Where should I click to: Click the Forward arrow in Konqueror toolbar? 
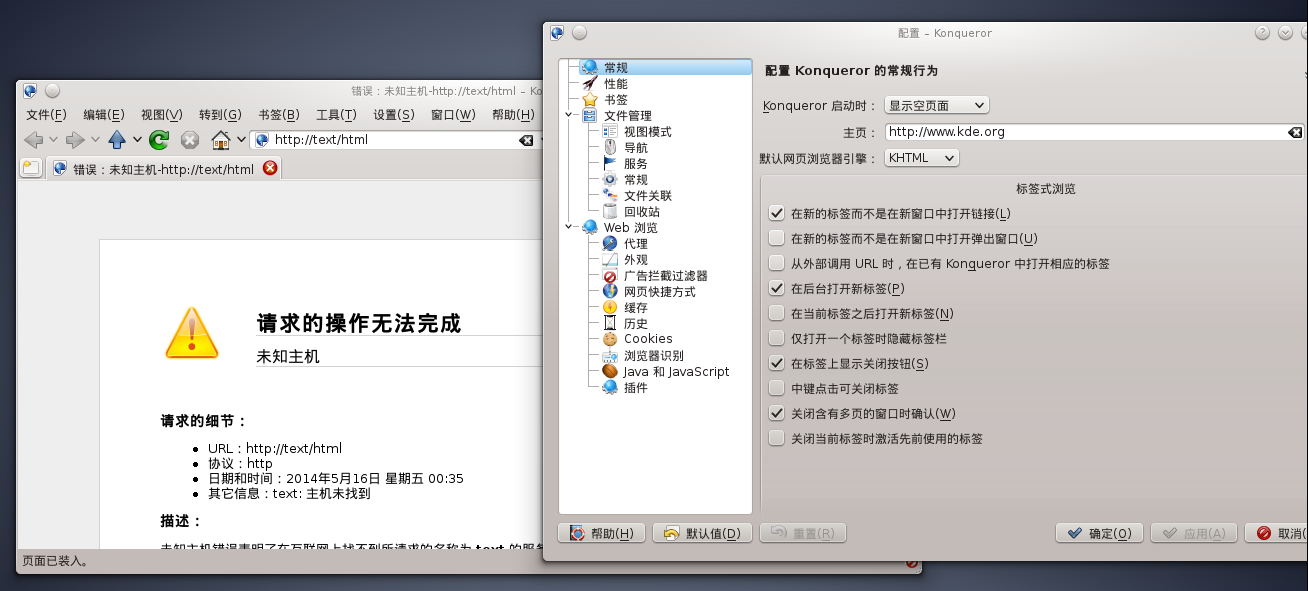[75, 140]
